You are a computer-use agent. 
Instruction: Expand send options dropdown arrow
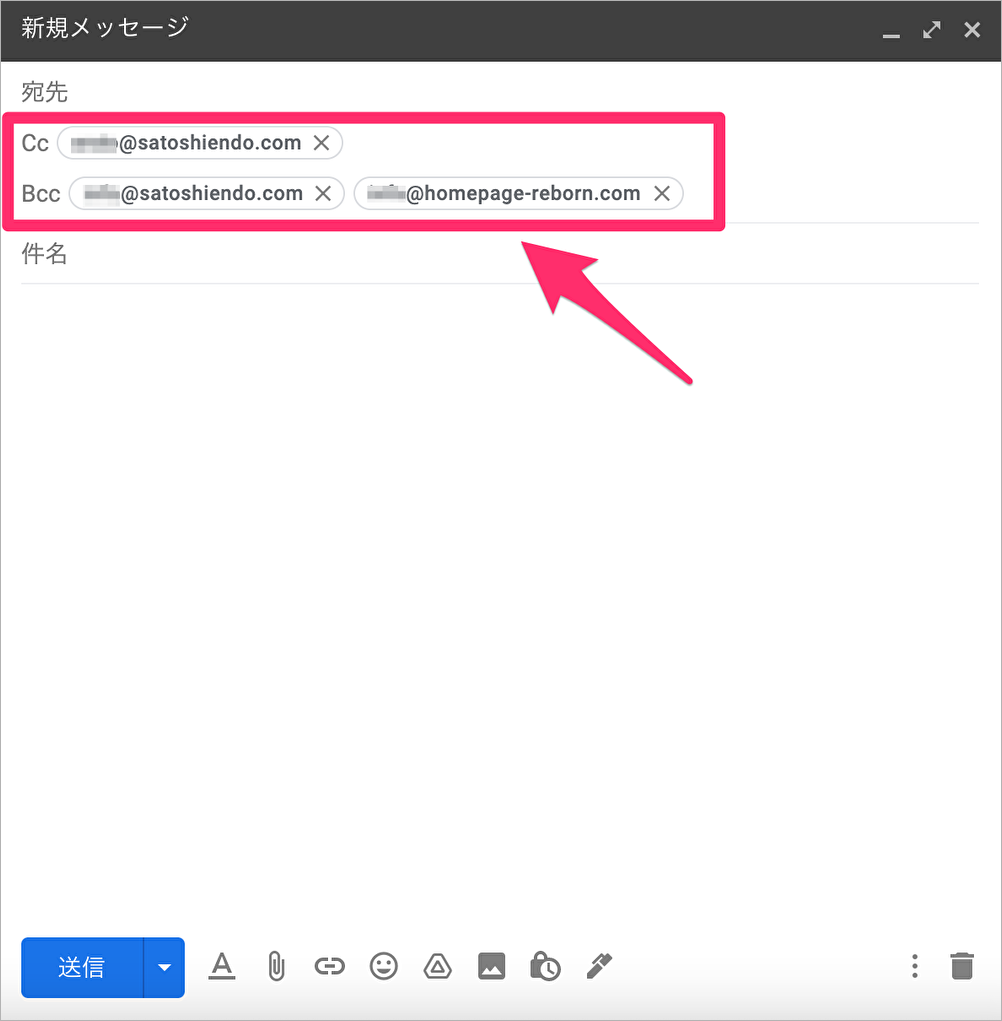coord(165,967)
